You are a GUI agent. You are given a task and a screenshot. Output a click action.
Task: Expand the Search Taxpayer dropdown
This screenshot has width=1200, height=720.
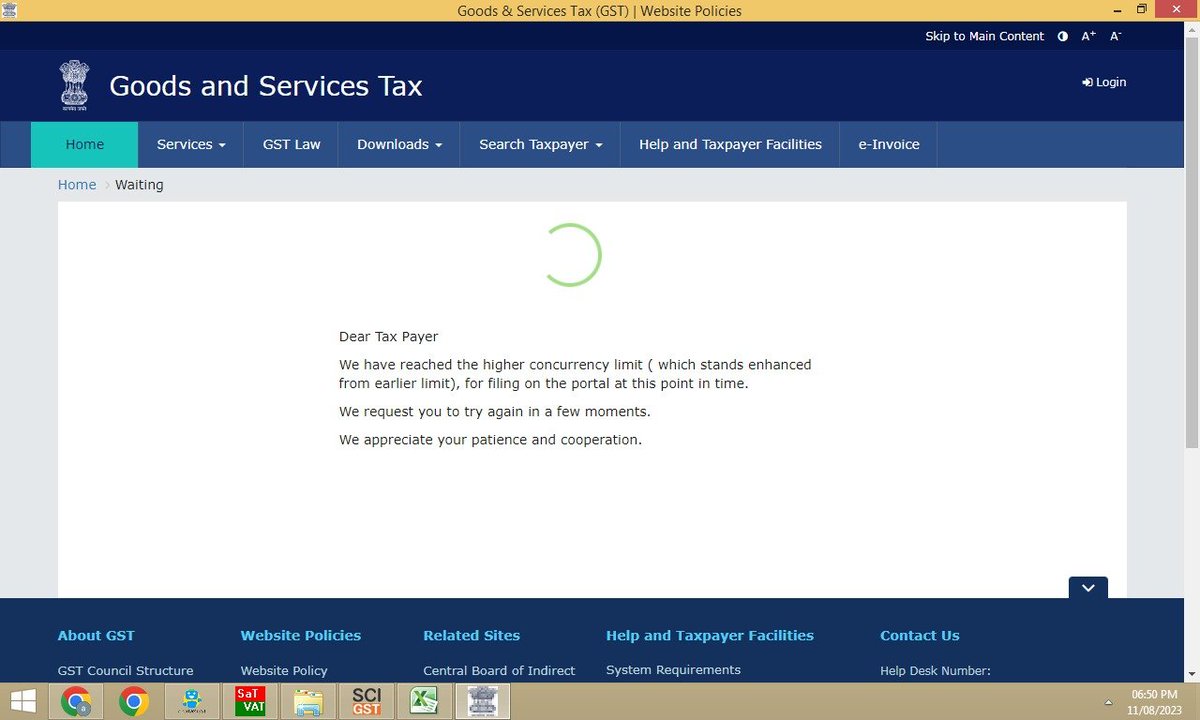pos(540,144)
